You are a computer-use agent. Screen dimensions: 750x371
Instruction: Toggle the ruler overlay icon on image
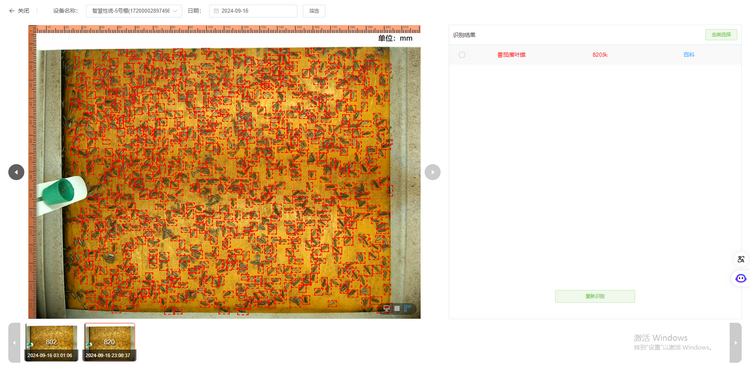tap(386, 308)
